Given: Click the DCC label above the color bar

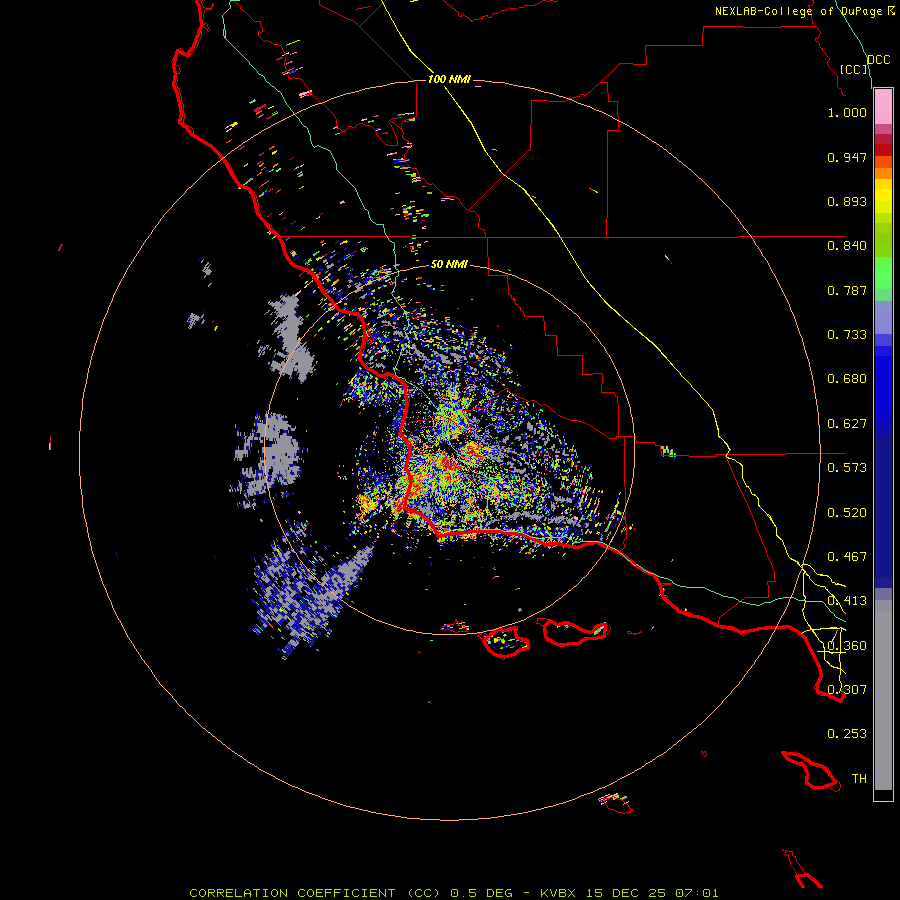Looking at the screenshot, I should 878,60.
